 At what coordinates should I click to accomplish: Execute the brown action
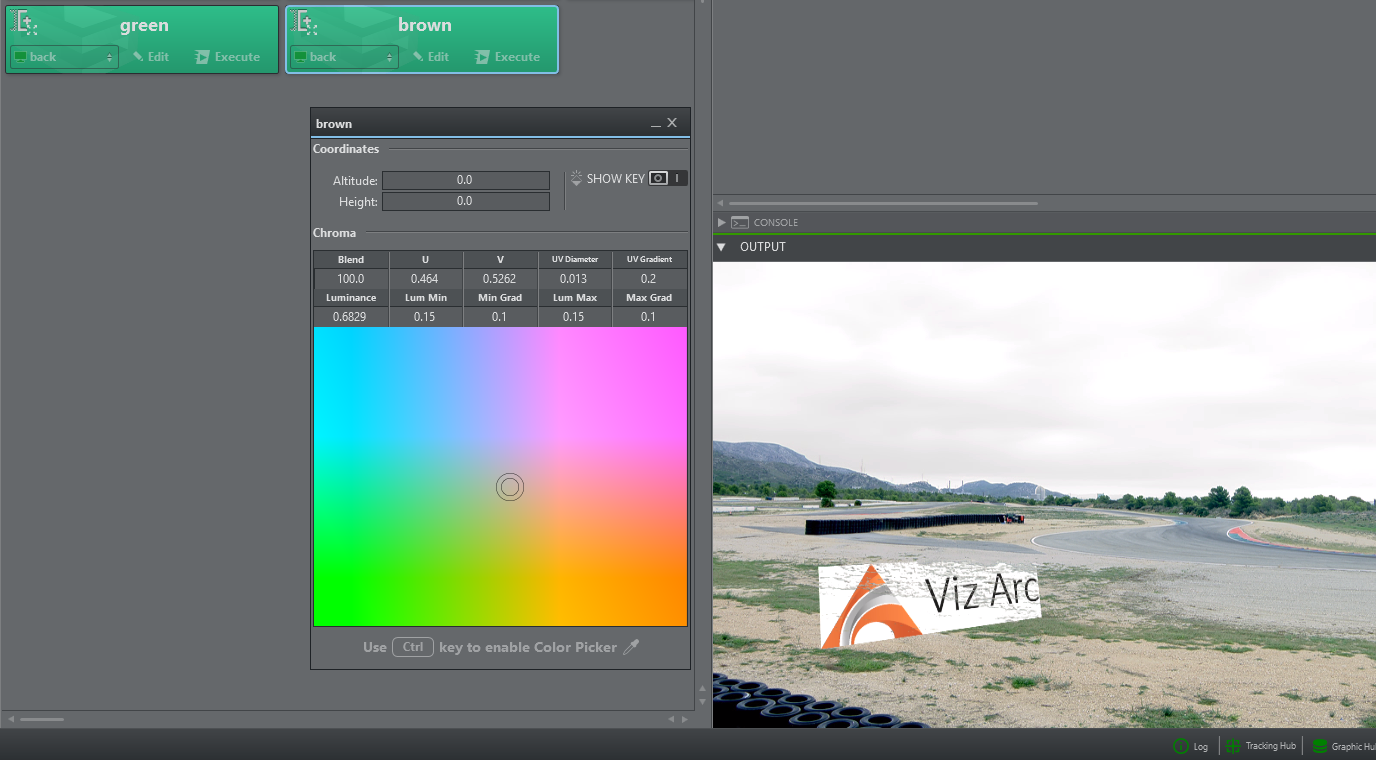tap(507, 57)
